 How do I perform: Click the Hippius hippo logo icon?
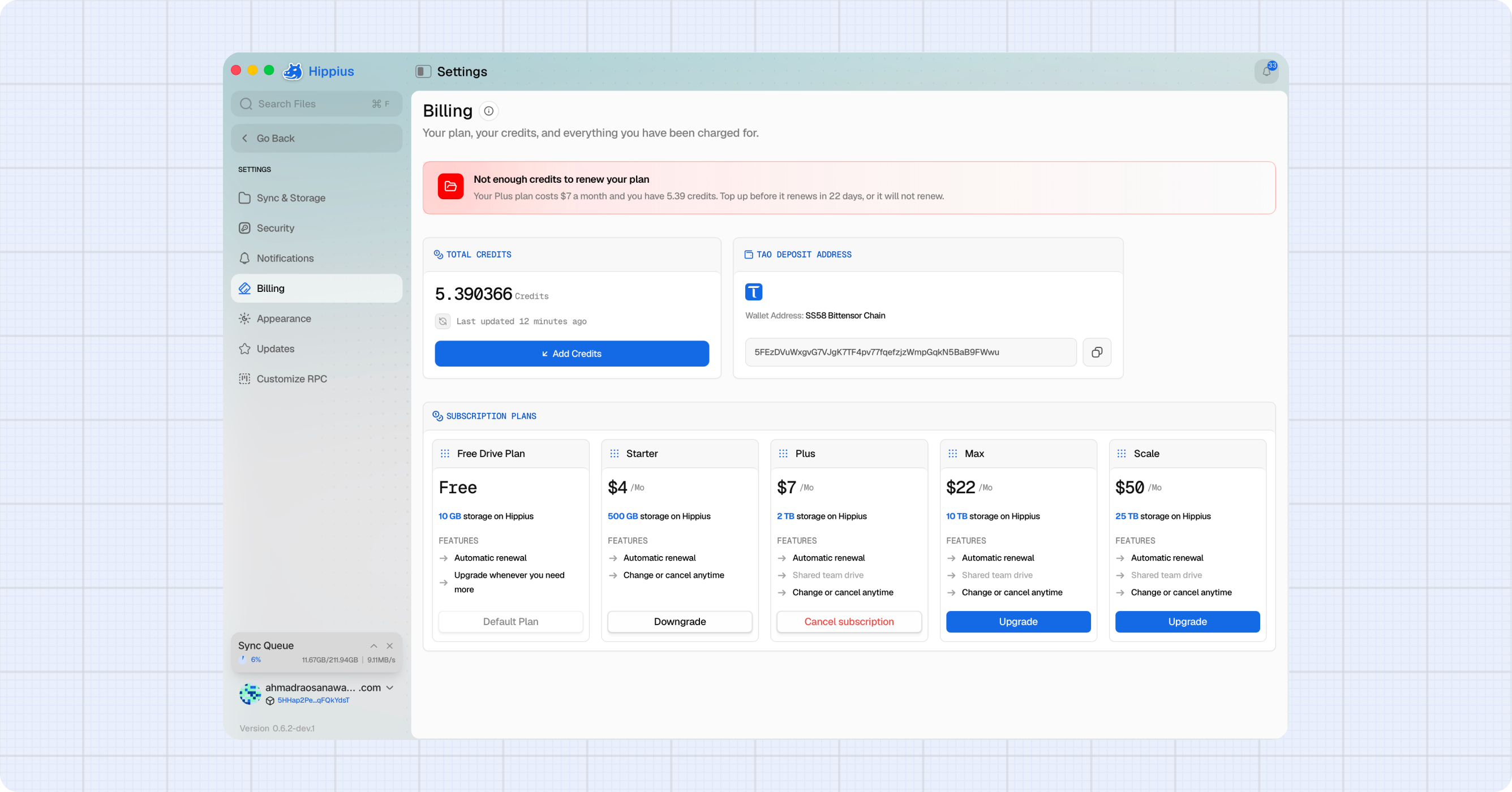coord(293,71)
